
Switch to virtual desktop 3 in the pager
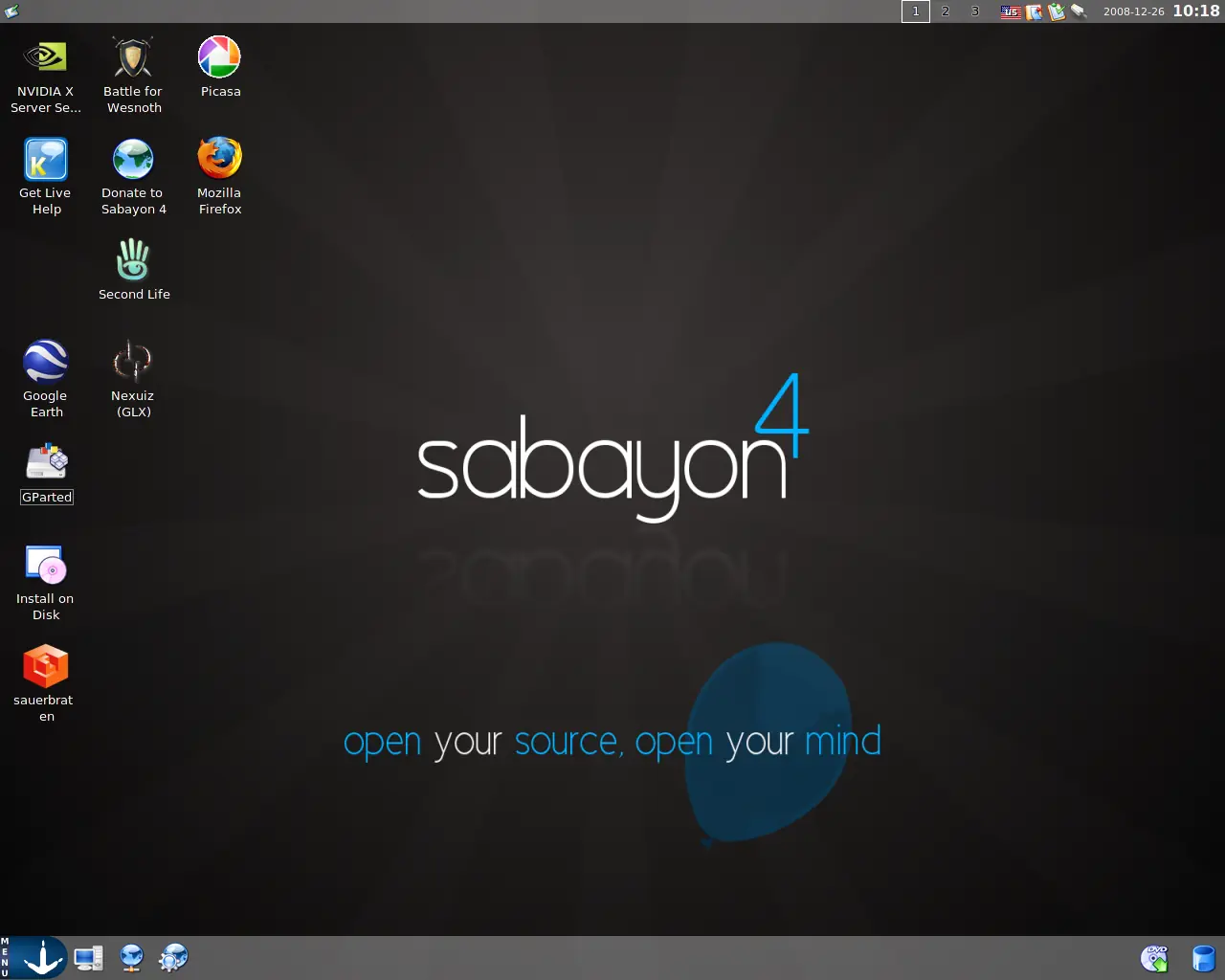(x=975, y=11)
